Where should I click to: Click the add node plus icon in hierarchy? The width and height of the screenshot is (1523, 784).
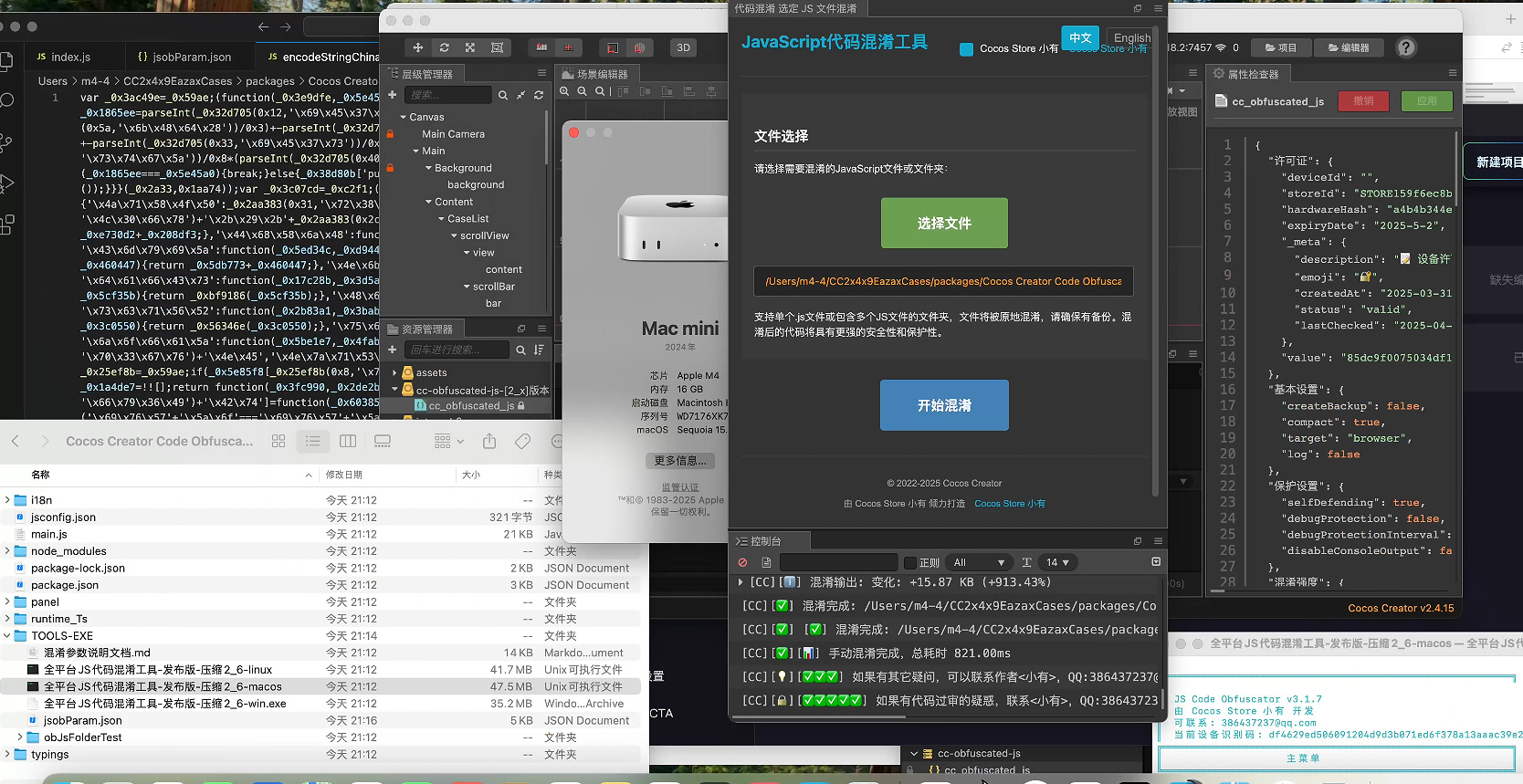click(x=393, y=95)
